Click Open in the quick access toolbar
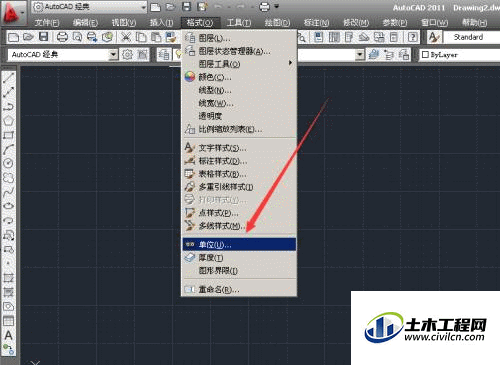The height and width of the screenshot is (365, 500). point(170,7)
